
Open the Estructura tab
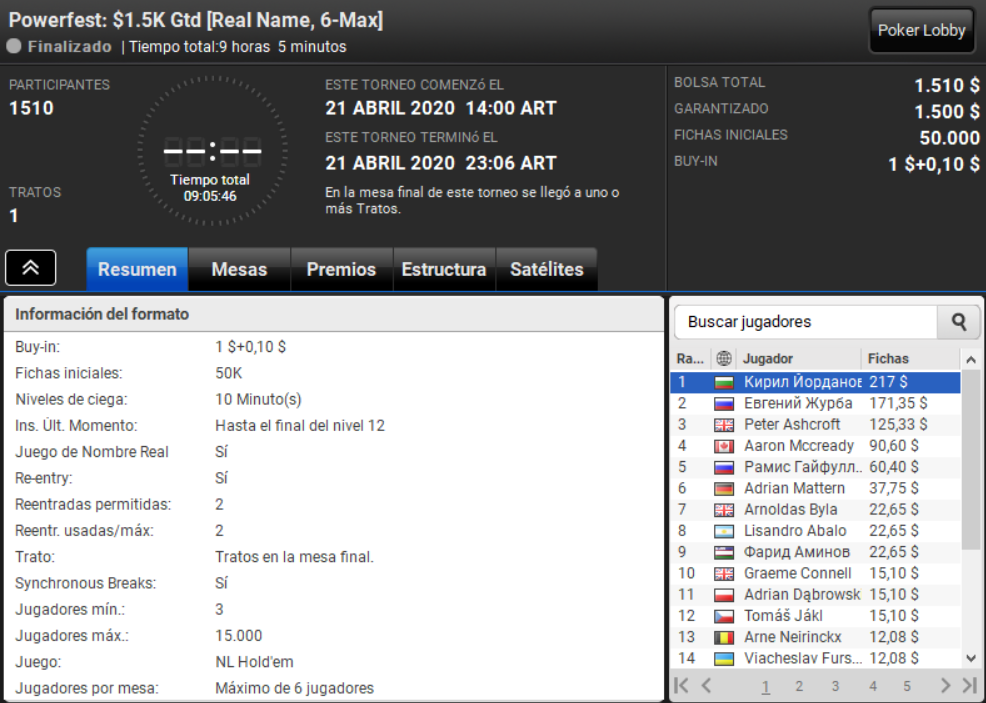point(444,269)
